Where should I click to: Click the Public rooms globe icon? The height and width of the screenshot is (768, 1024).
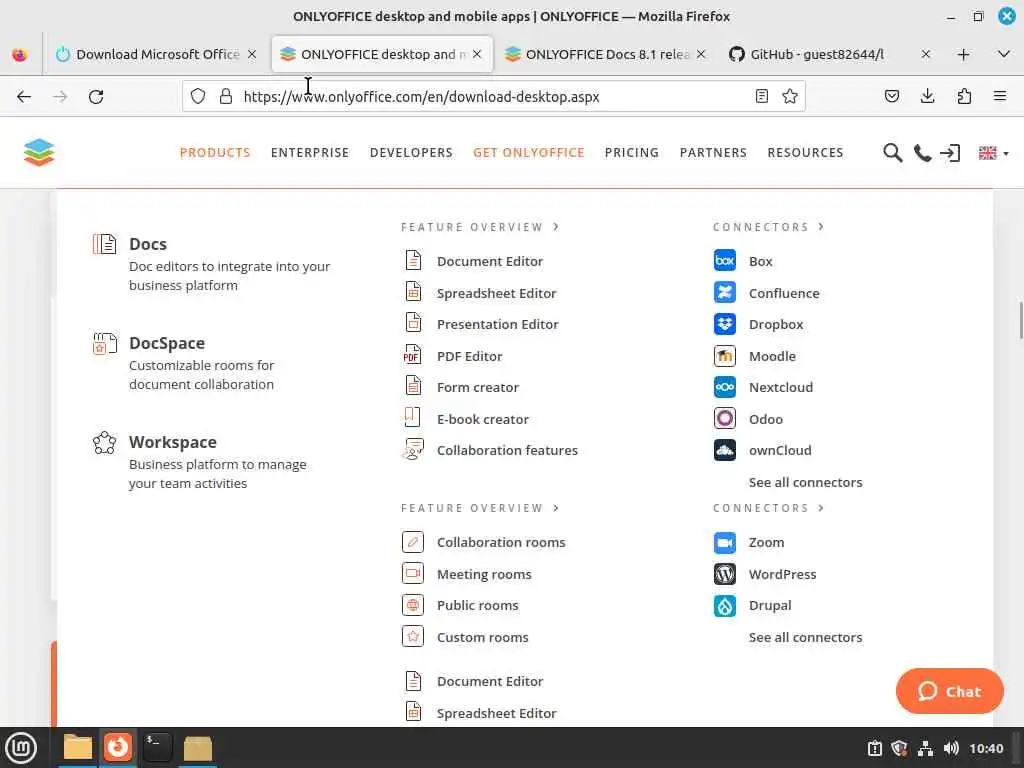[x=413, y=605]
